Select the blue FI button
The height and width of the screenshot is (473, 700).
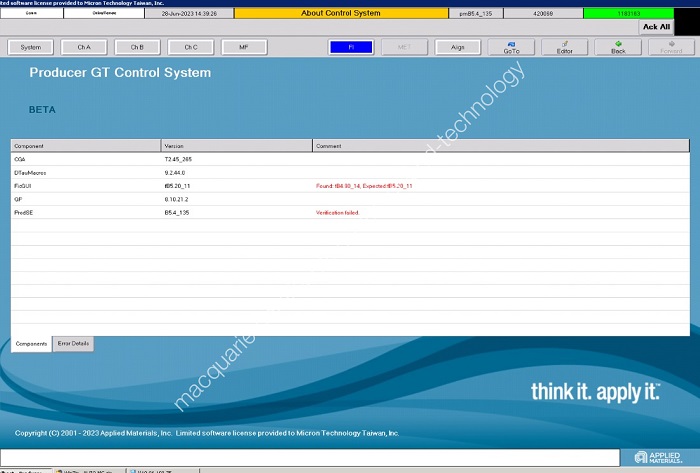pos(350,47)
